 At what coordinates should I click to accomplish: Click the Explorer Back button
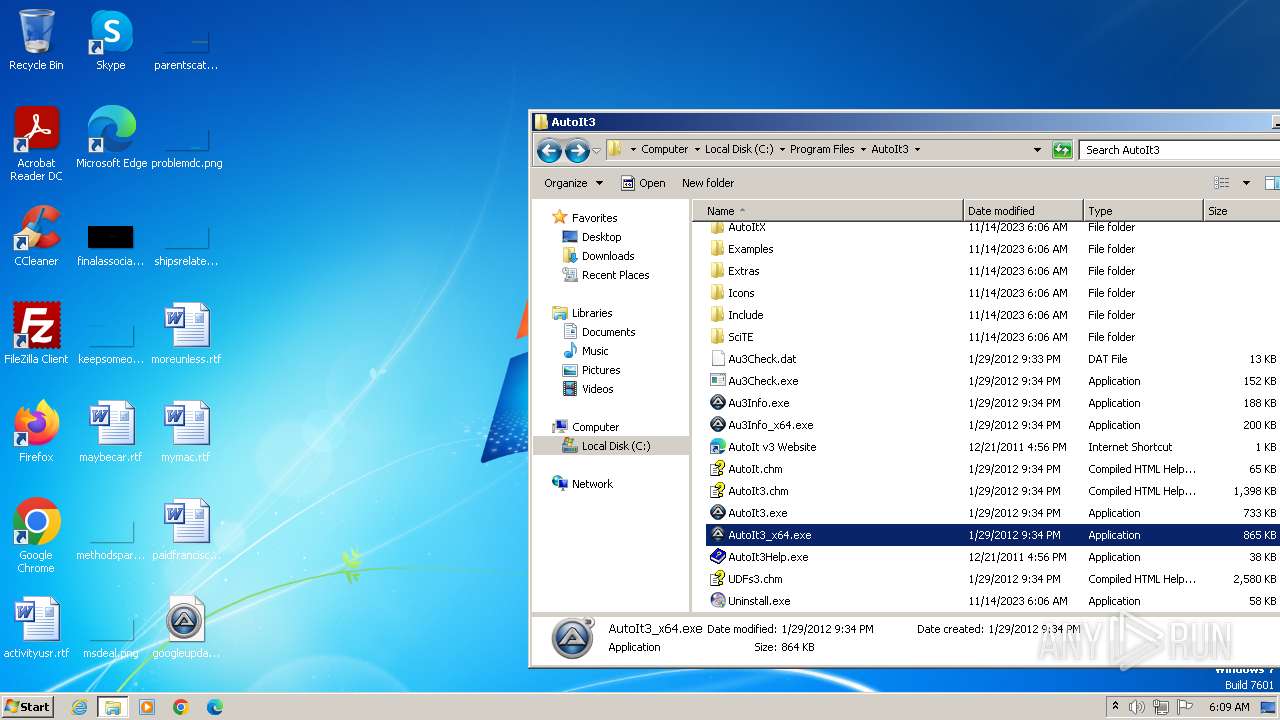tap(549, 150)
